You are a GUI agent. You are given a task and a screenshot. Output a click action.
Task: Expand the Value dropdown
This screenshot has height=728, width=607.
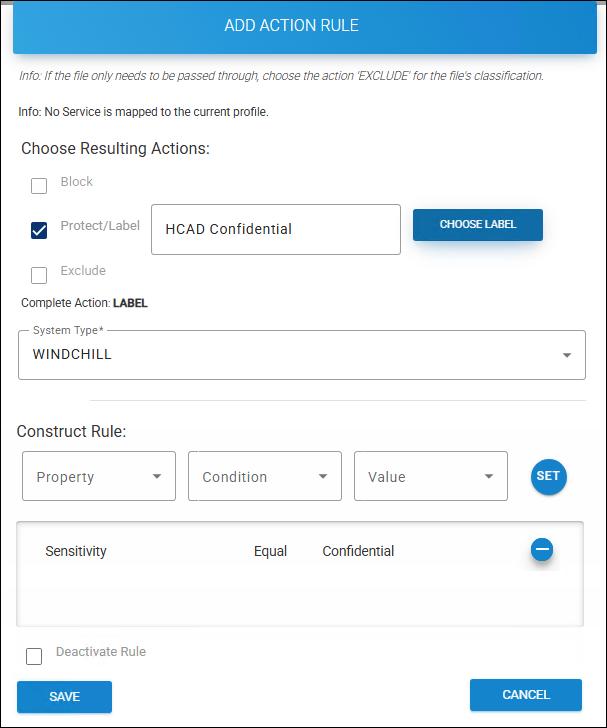(x=430, y=477)
